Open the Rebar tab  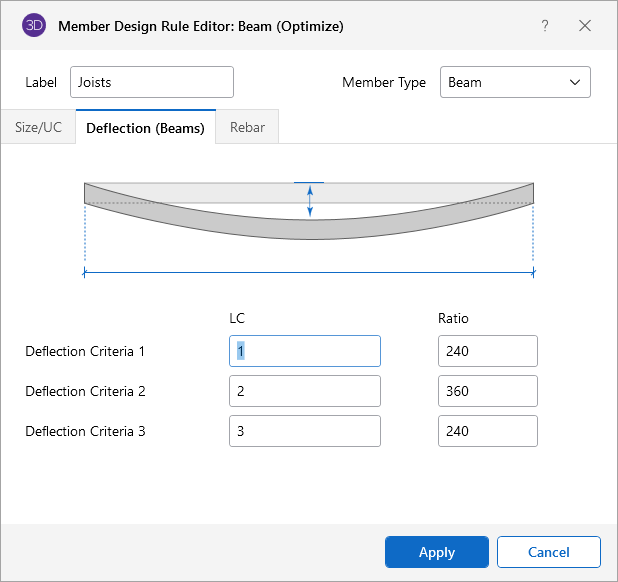tap(247, 127)
